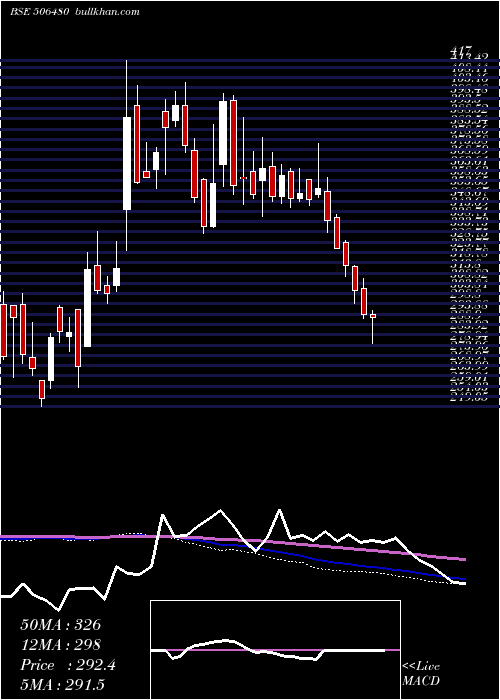Select the "5MA : 291.5" reading
The width and height of the screenshot is (500, 700).
click(63, 685)
